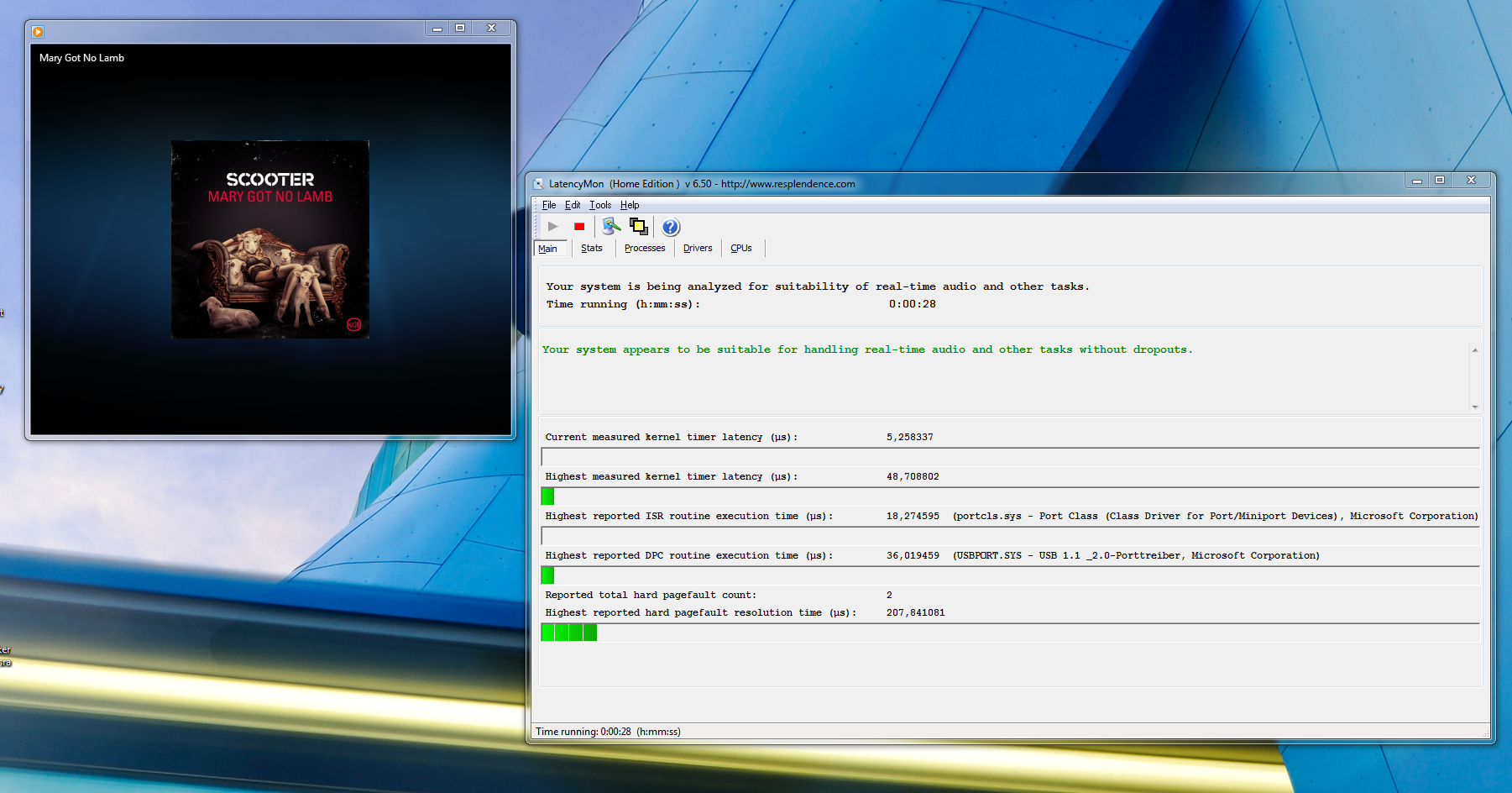Click the orange media player title bar icon
The width and height of the screenshot is (1512, 793).
pos(38,32)
